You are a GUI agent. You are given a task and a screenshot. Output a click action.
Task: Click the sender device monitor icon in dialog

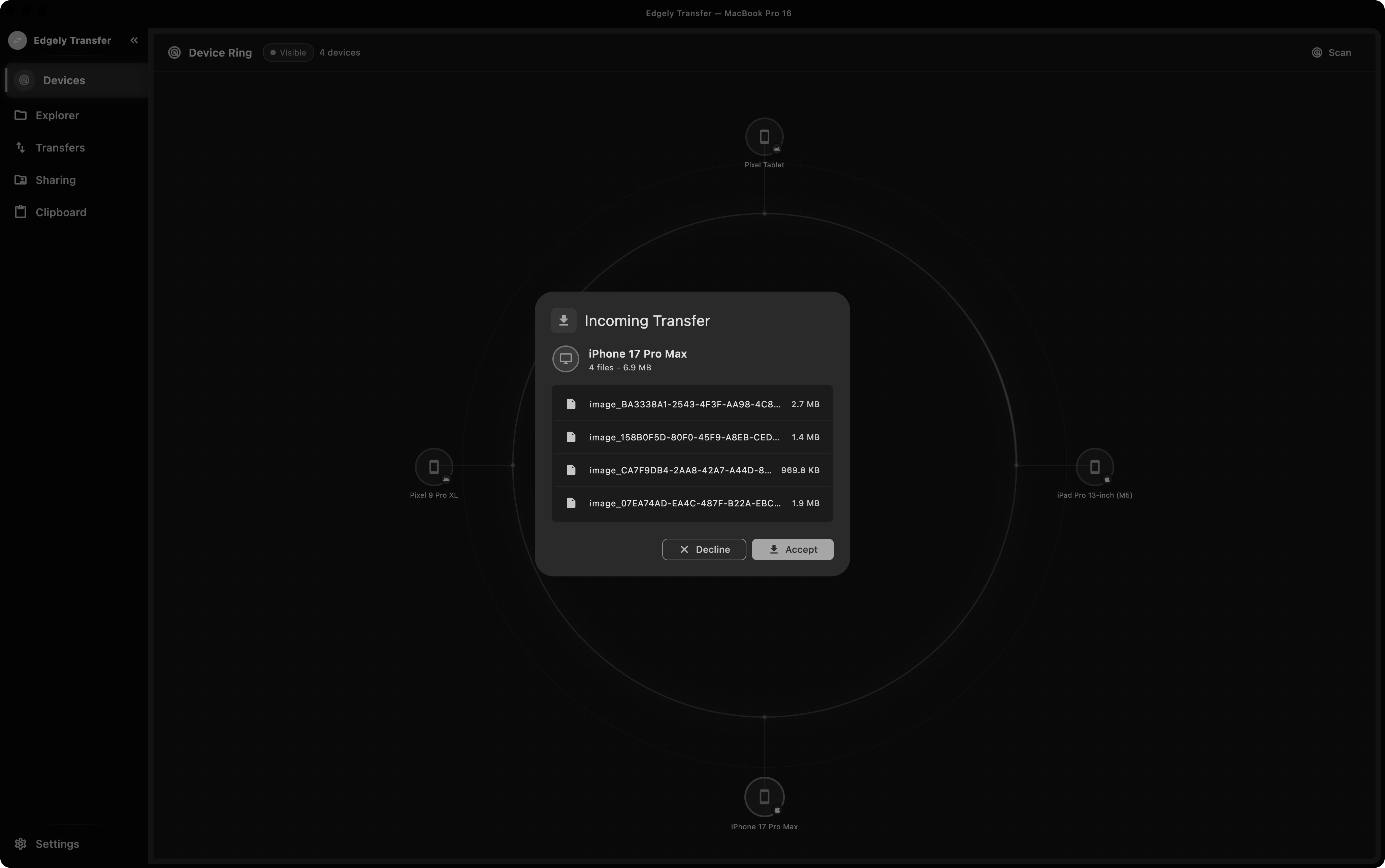[566, 359]
